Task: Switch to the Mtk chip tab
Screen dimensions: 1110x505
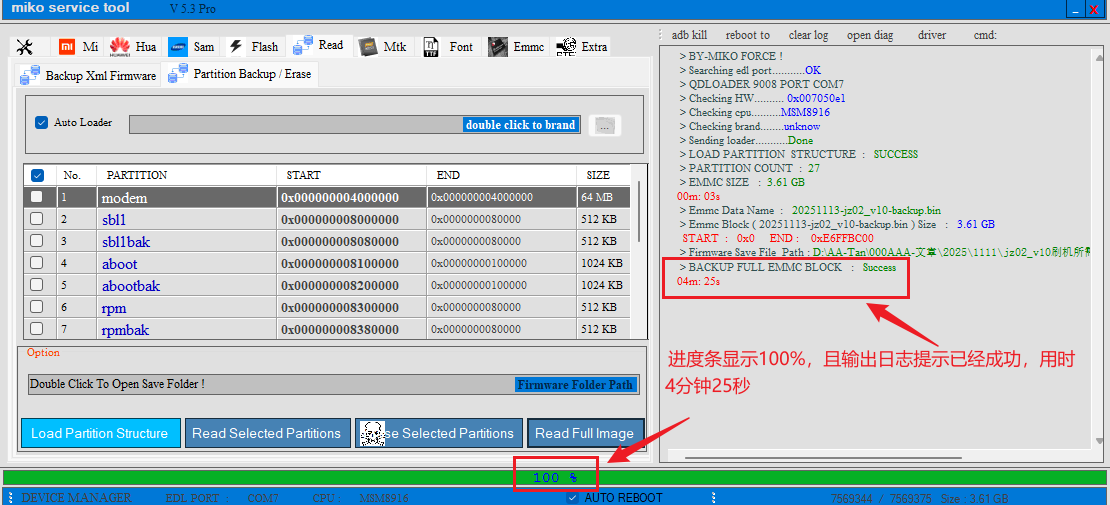Action: pos(382,47)
